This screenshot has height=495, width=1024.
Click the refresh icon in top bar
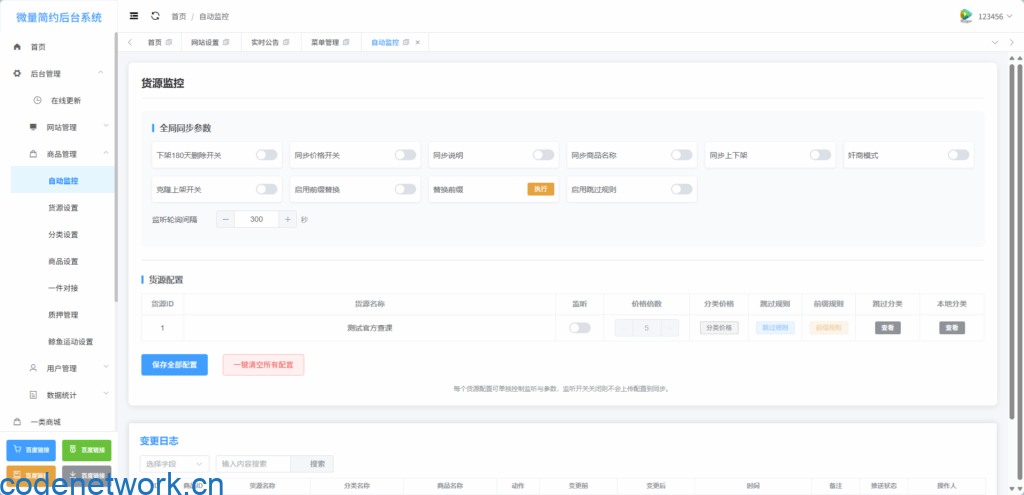[155, 16]
